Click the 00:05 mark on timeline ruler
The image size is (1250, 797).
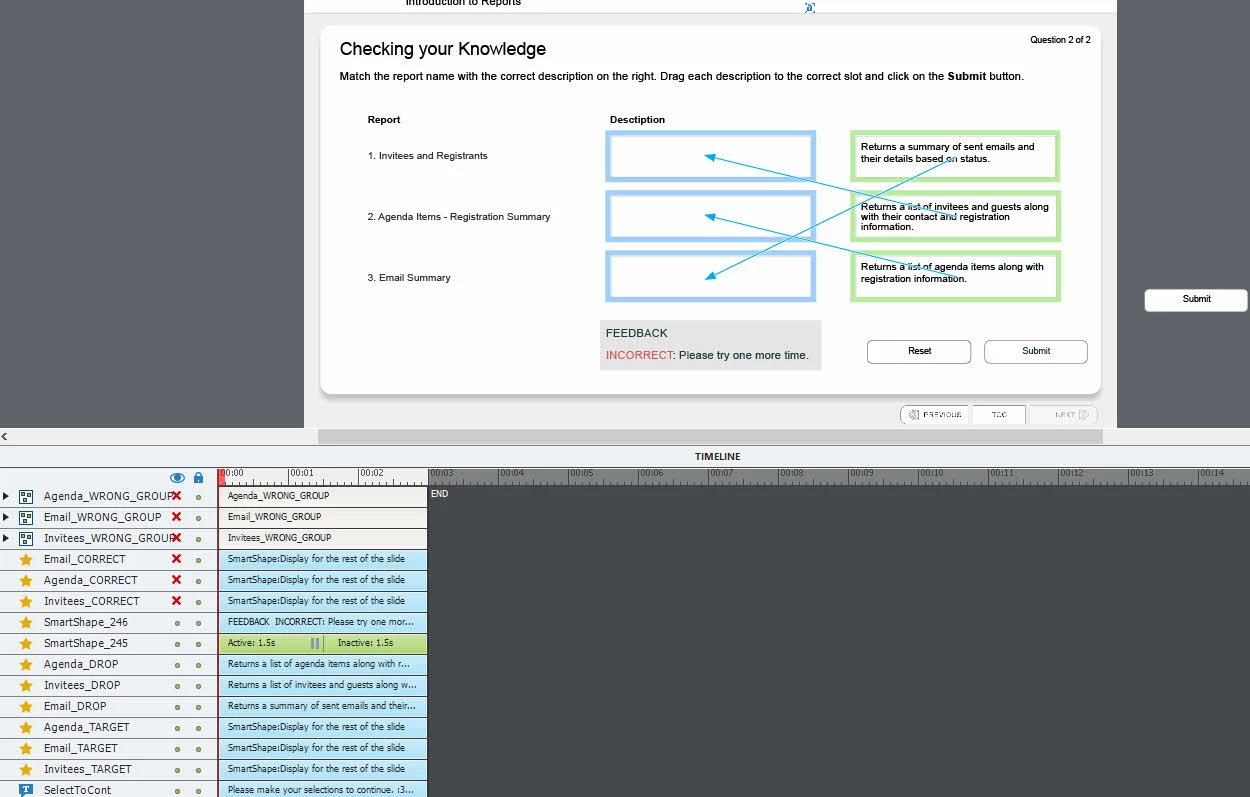(x=582, y=473)
